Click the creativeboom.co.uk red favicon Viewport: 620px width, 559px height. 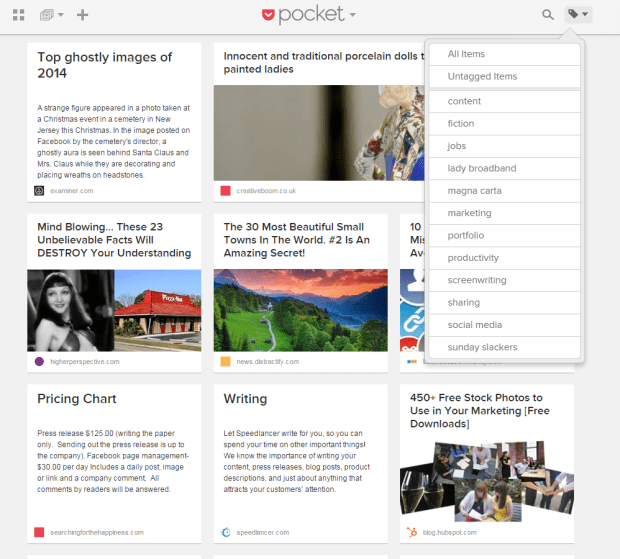(x=225, y=190)
